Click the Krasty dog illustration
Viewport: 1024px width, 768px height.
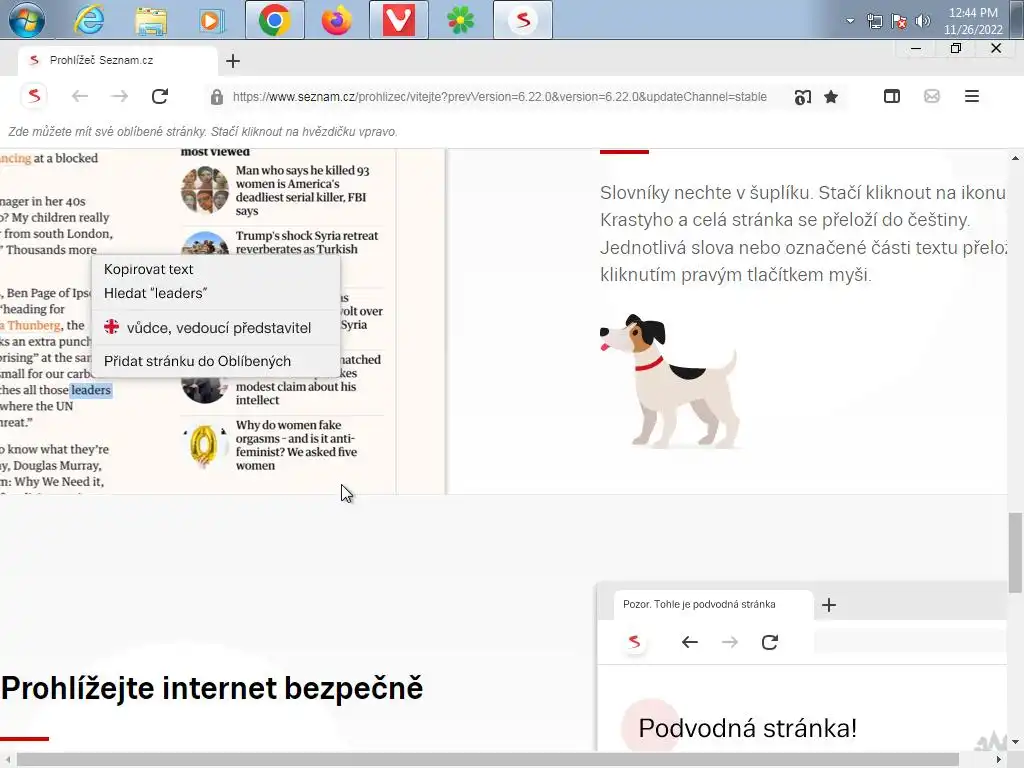point(670,381)
